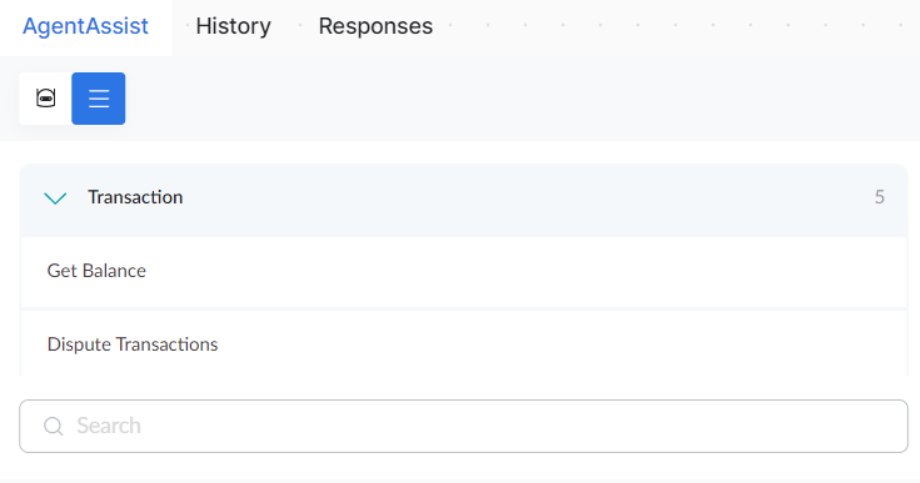Collapse the Transaction section using its chevron
Viewport: 920px width, 483px height.
(x=56, y=198)
